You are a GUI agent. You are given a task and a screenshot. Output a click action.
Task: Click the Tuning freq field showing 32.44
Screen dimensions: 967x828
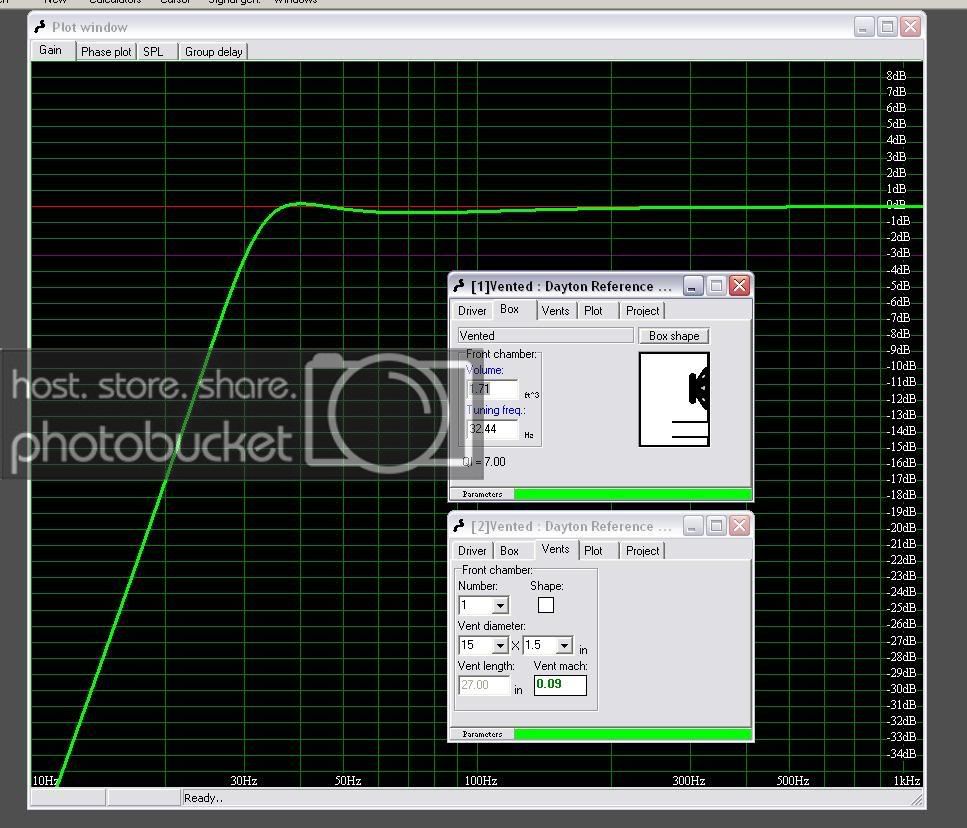493,429
